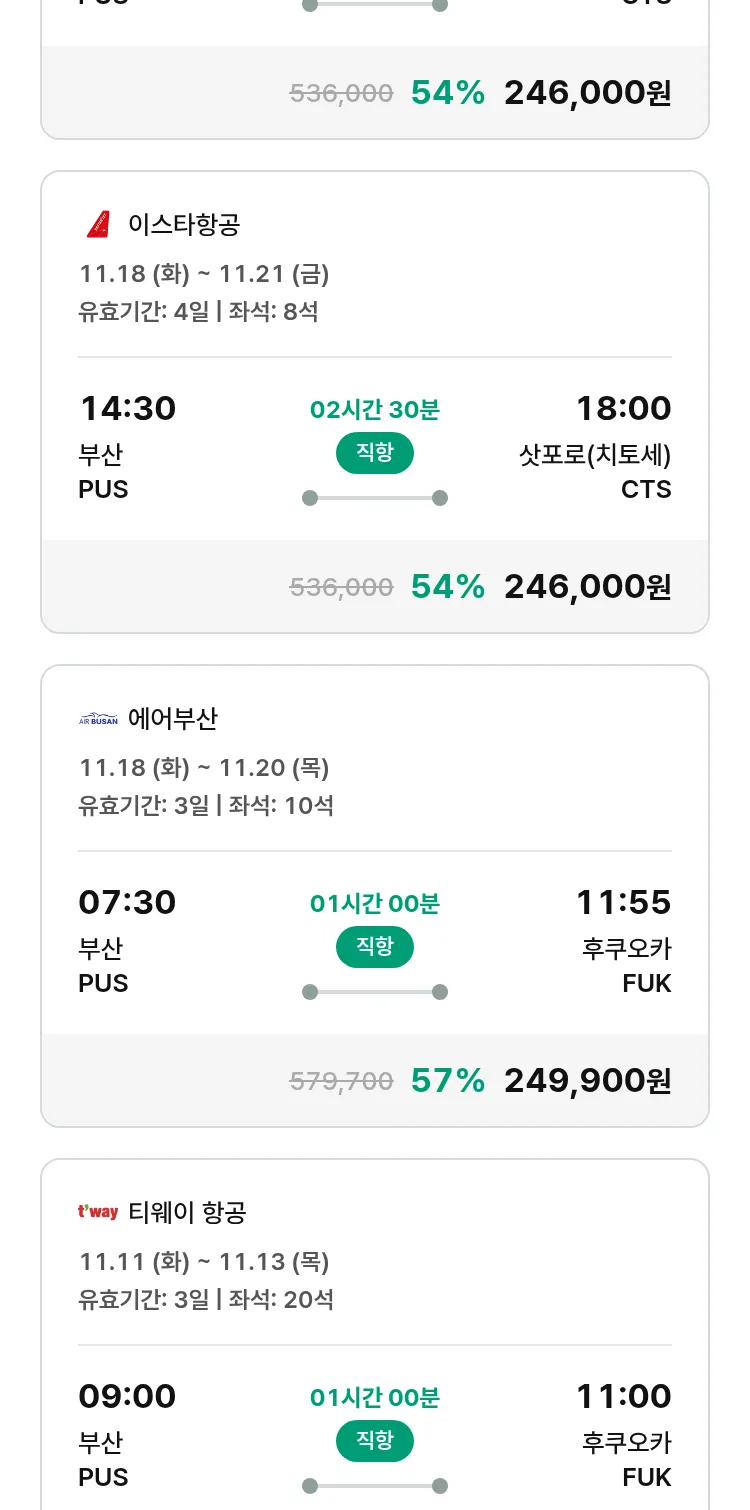Open the 티웨이 항공 airline name
Screen dimensions: 750x1510
pos(187,1213)
